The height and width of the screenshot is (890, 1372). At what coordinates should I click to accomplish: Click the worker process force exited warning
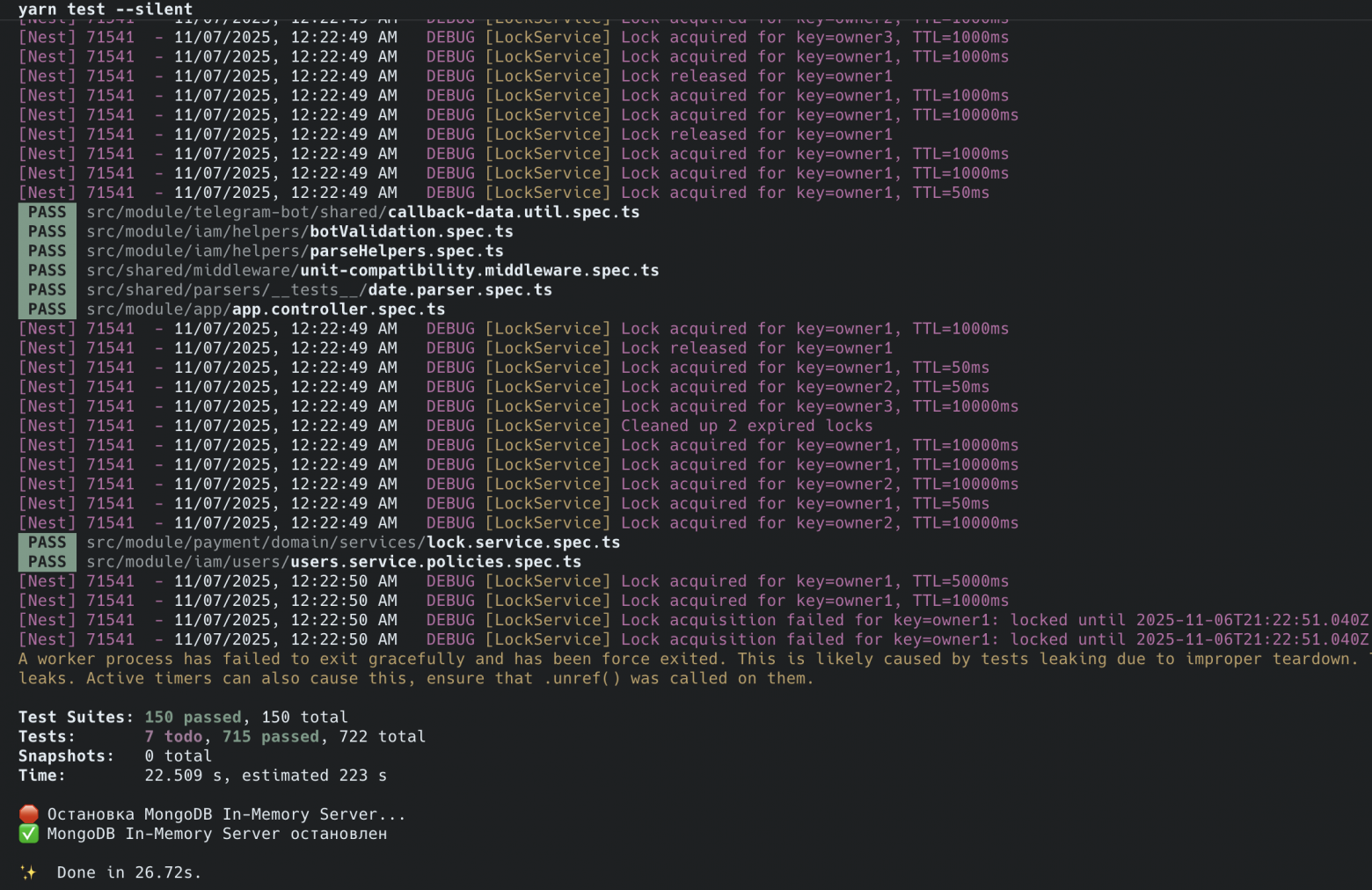click(x=686, y=660)
